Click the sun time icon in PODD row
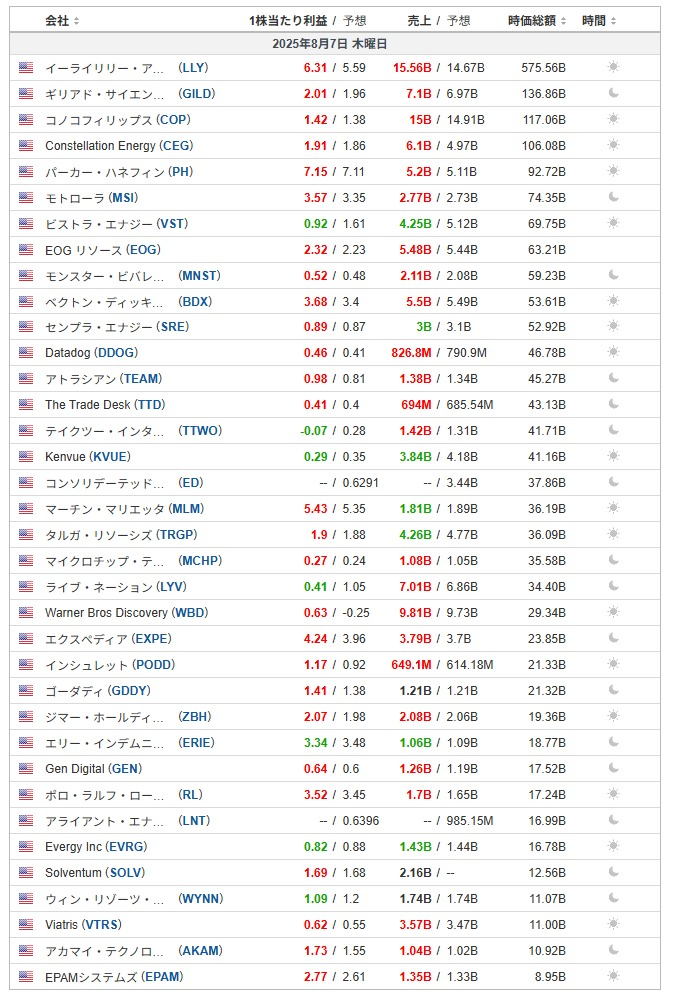The image size is (673, 1006). tap(613, 663)
